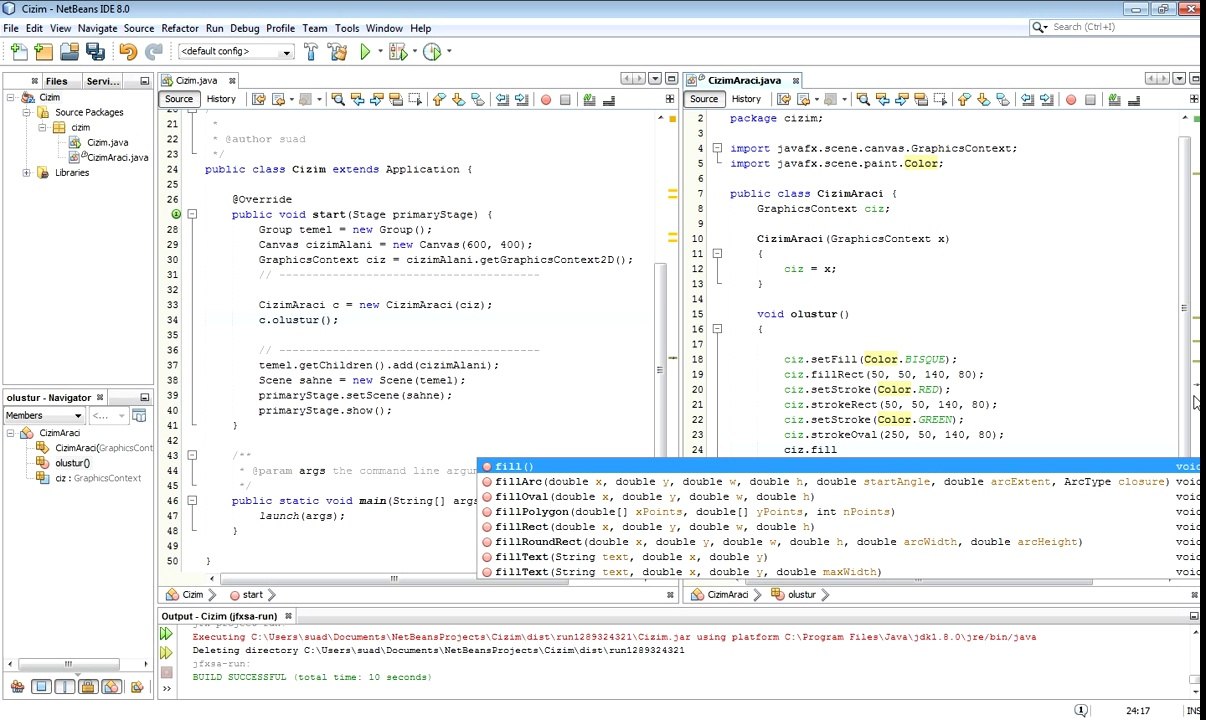Click Shift Line Left icon in CizimAraci.java toolbar
Viewport: 1206px width, 720px height.
pos(1027,99)
